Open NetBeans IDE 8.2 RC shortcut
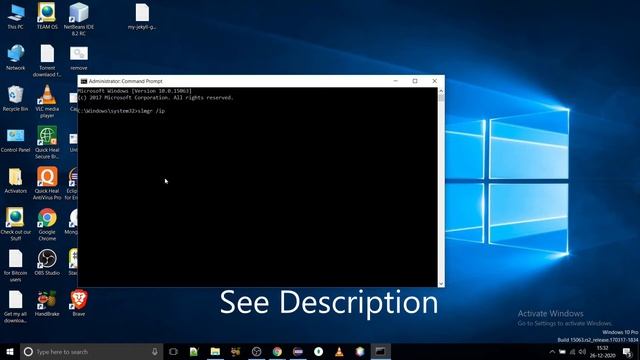This screenshot has width=640, height=360. [x=79, y=19]
